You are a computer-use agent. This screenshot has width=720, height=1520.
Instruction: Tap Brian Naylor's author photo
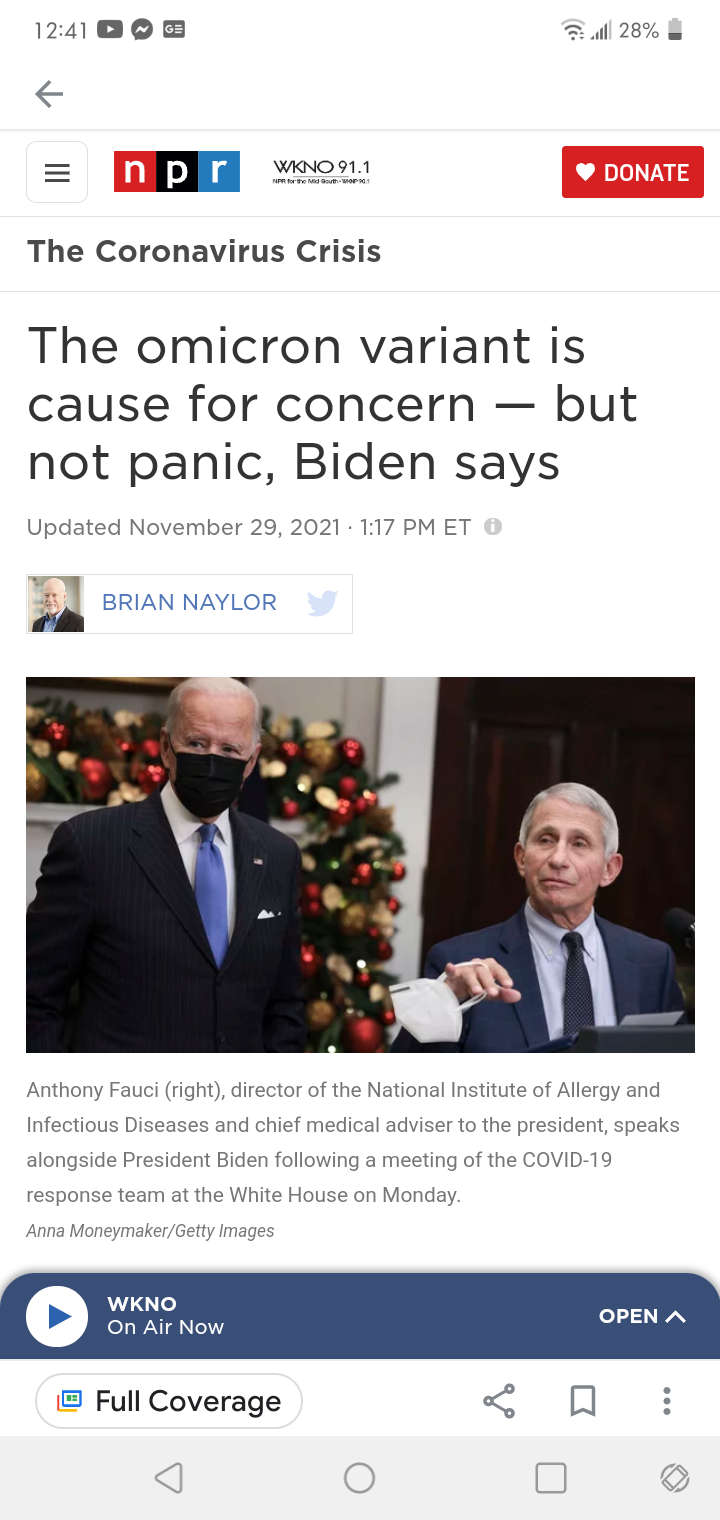56,604
